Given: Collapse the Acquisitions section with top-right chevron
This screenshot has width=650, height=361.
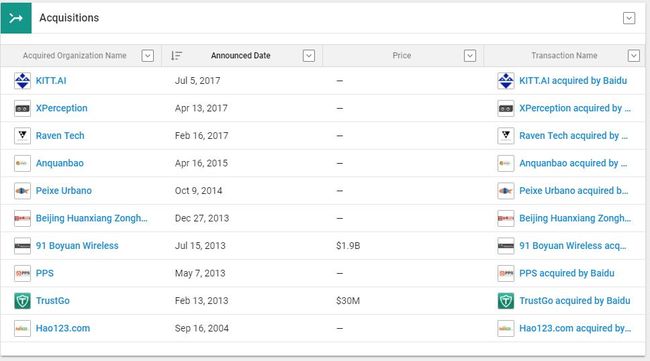Looking at the screenshot, I should pos(629,18).
